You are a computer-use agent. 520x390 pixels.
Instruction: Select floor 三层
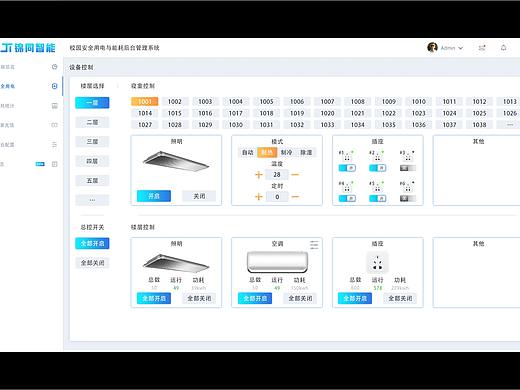[92, 142]
